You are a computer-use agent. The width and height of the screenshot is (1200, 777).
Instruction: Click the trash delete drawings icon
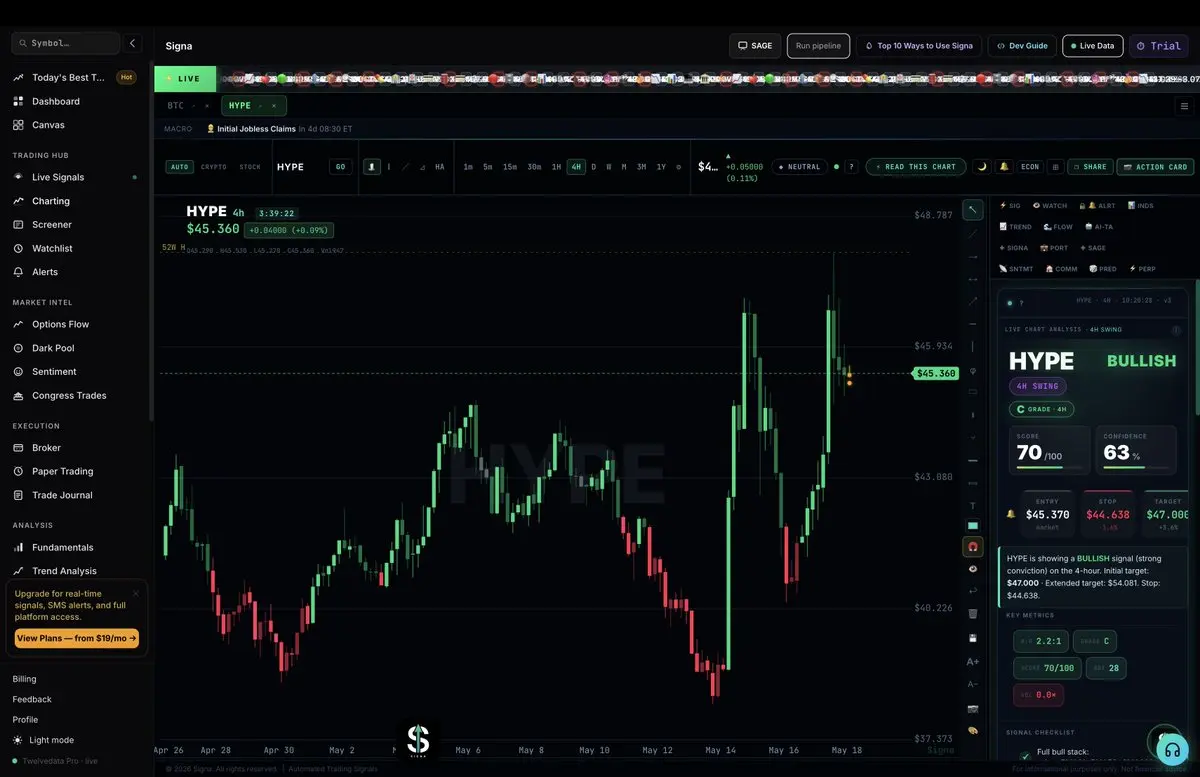pos(973,613)
